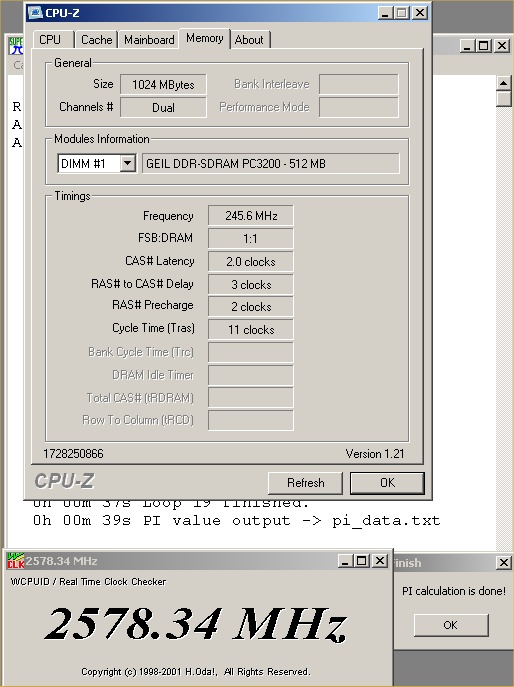Open the Mainboard tab

(149, 40)
